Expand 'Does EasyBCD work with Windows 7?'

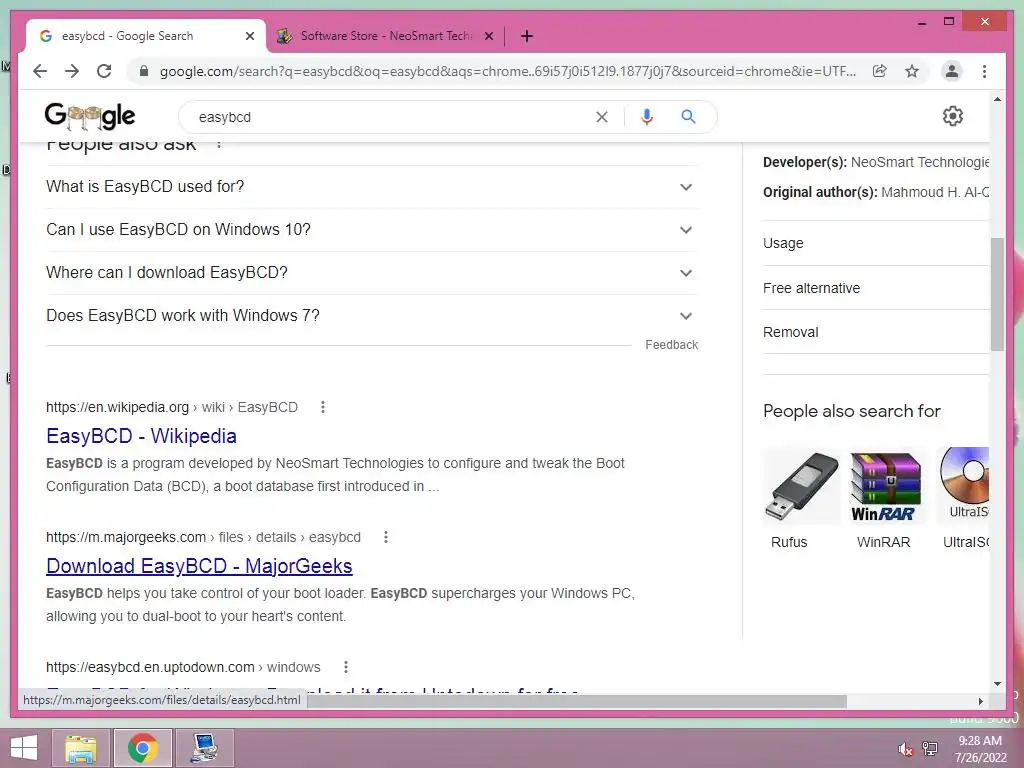click(372, 316)
